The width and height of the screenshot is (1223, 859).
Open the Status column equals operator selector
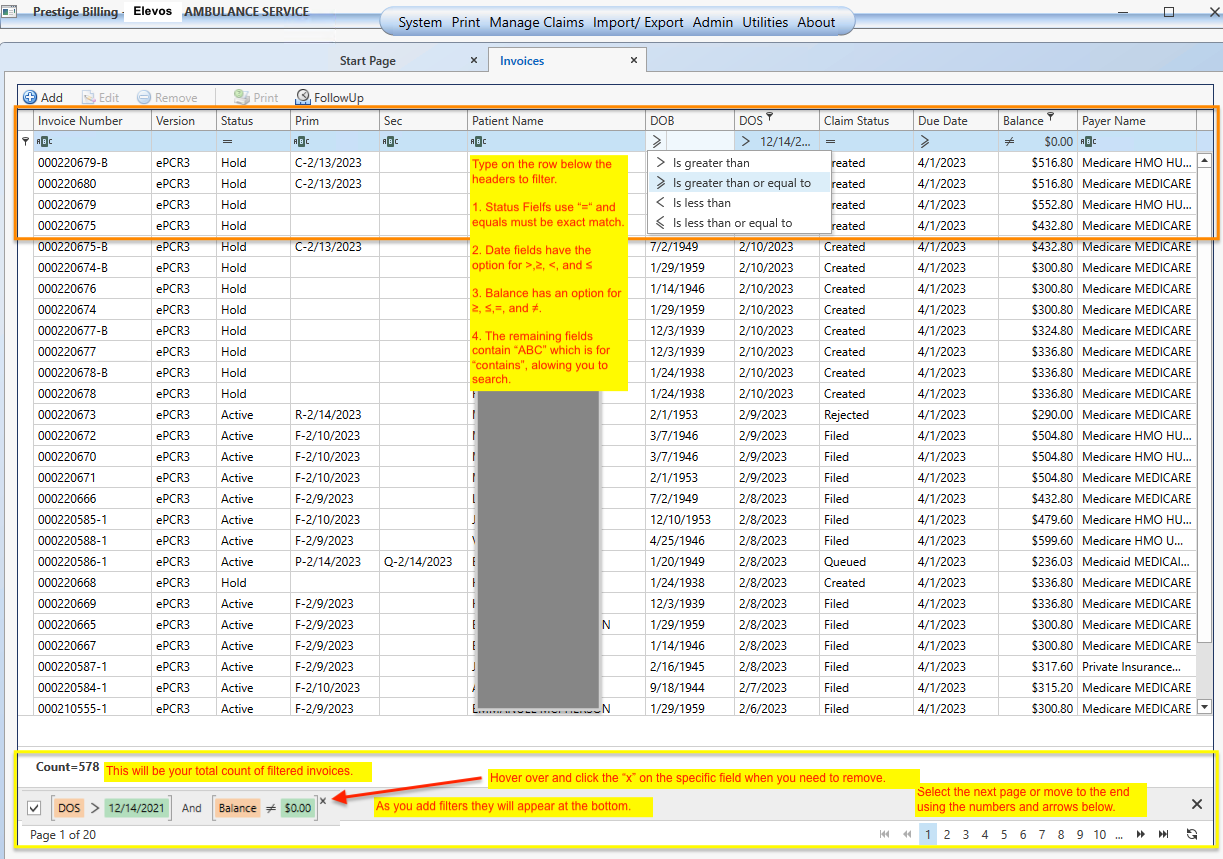(x=227, y=142)
